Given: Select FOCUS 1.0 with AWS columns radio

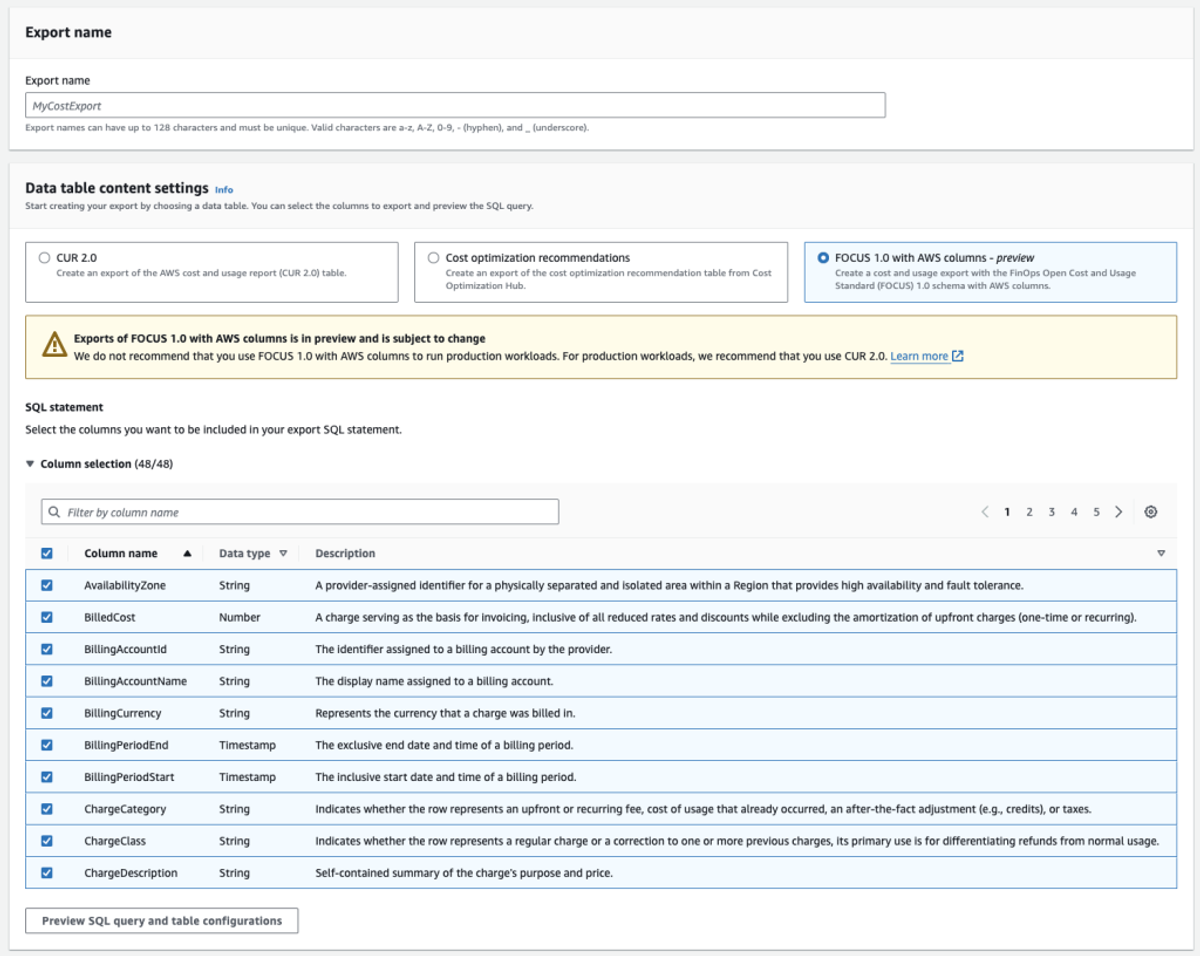Looking at the screenshot, I should (823, 258).
